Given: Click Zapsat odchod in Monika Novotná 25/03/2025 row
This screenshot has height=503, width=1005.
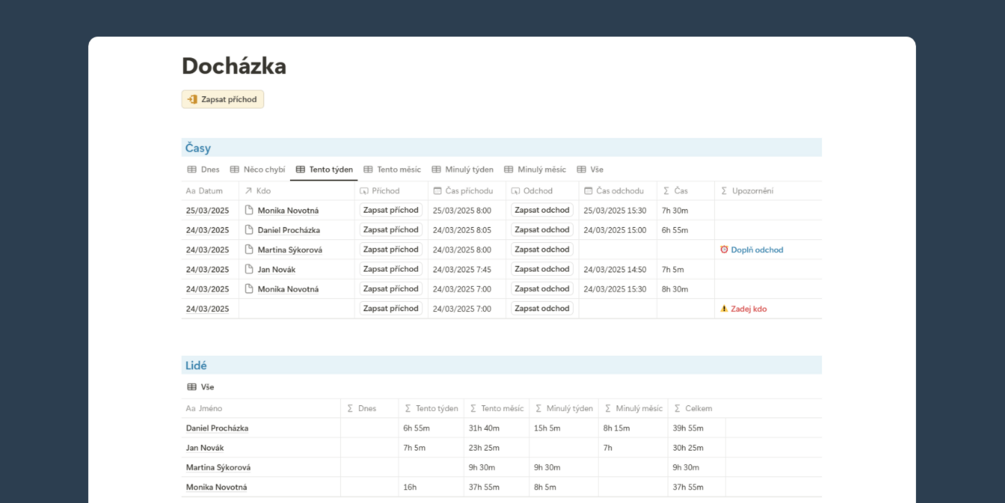Looking at the screenshot, I should tap(542, 210).
